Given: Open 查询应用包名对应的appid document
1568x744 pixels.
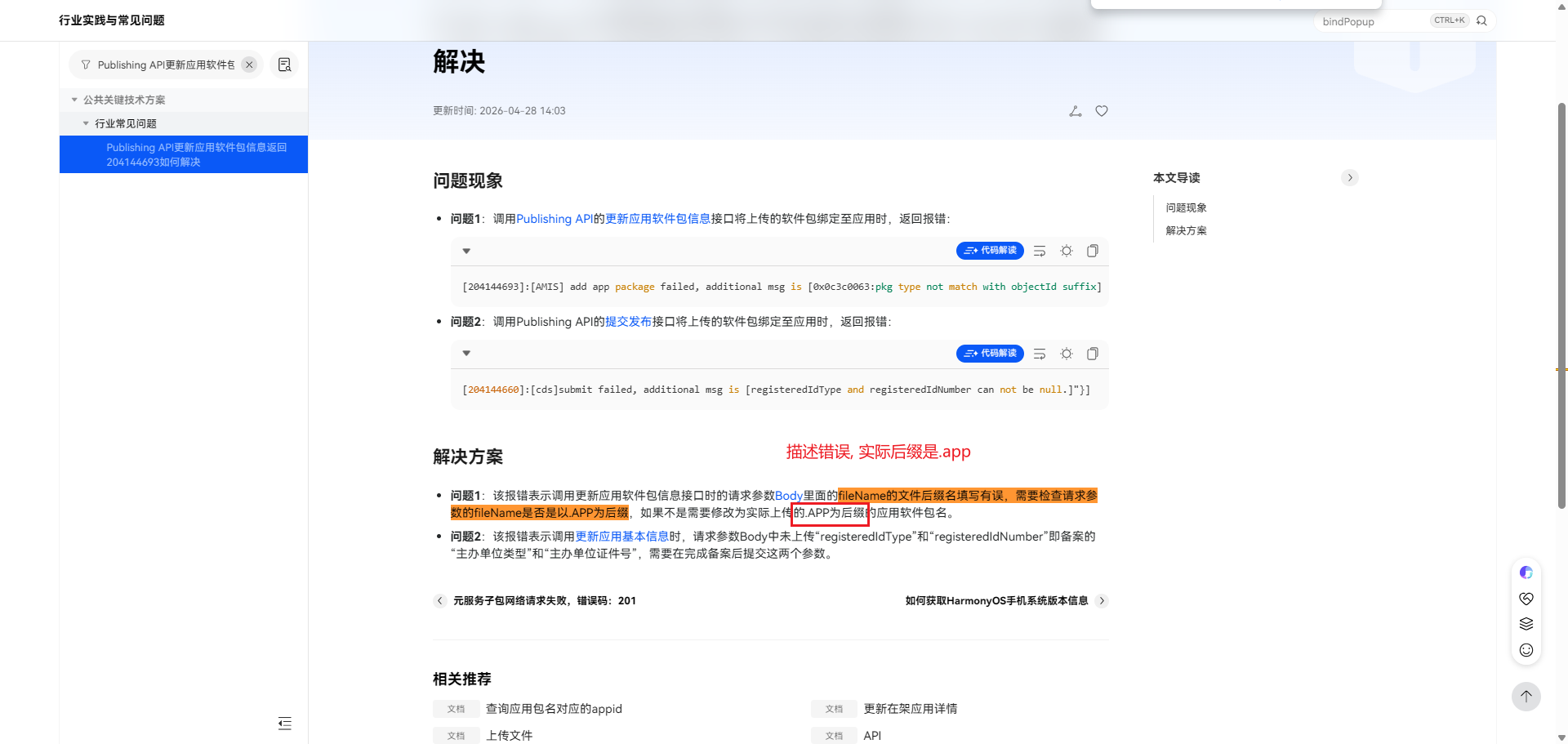Looking at the screenshot, I should (554, 709).
